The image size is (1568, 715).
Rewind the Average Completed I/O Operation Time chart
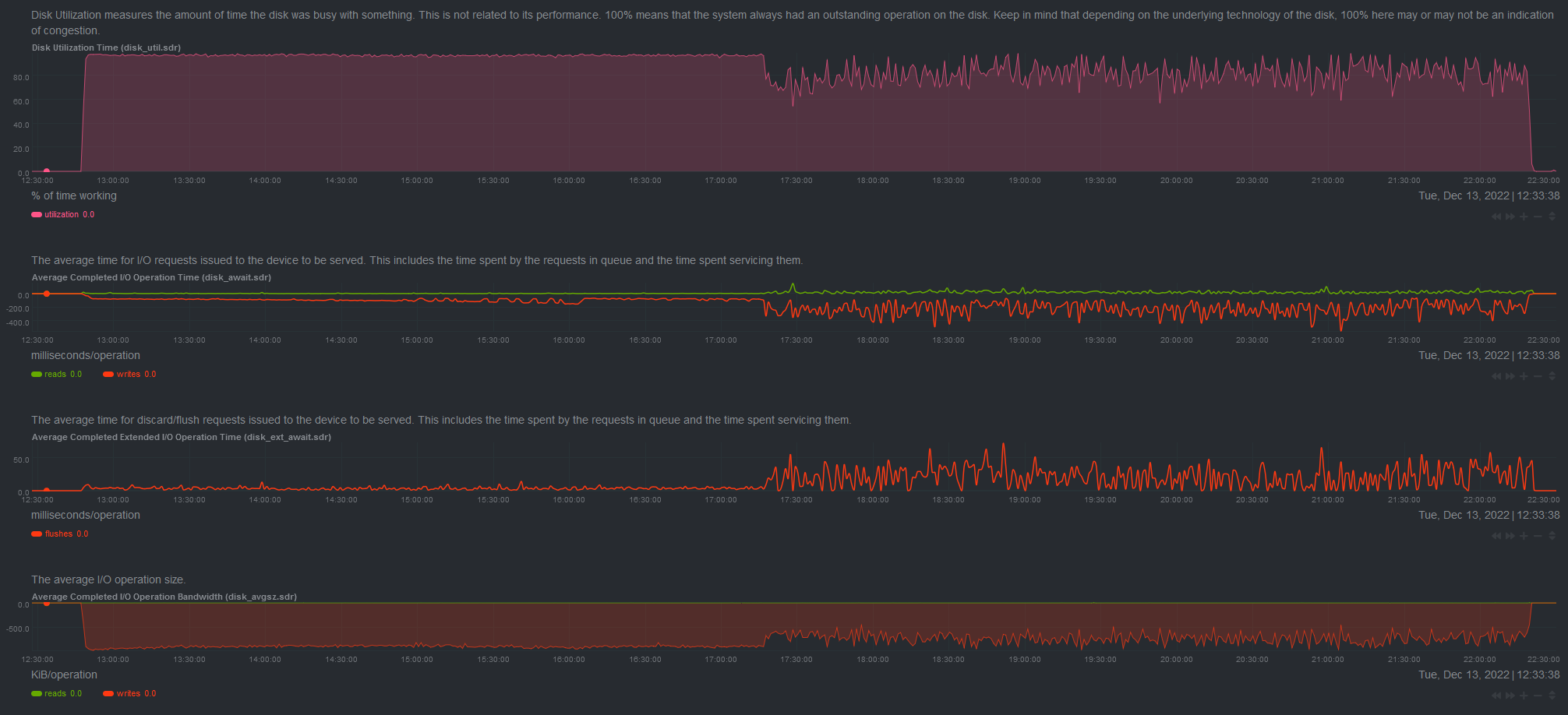pos(1496,376)
